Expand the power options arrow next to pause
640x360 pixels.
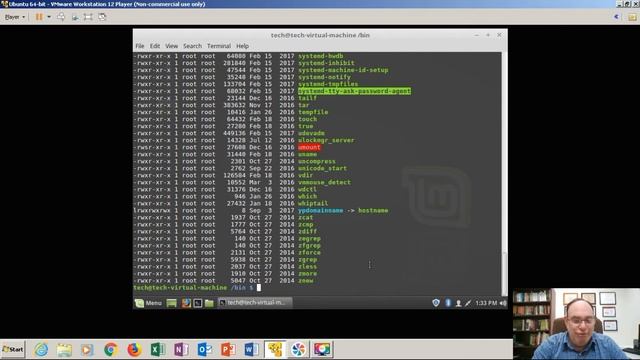click(x=49, y=17)
